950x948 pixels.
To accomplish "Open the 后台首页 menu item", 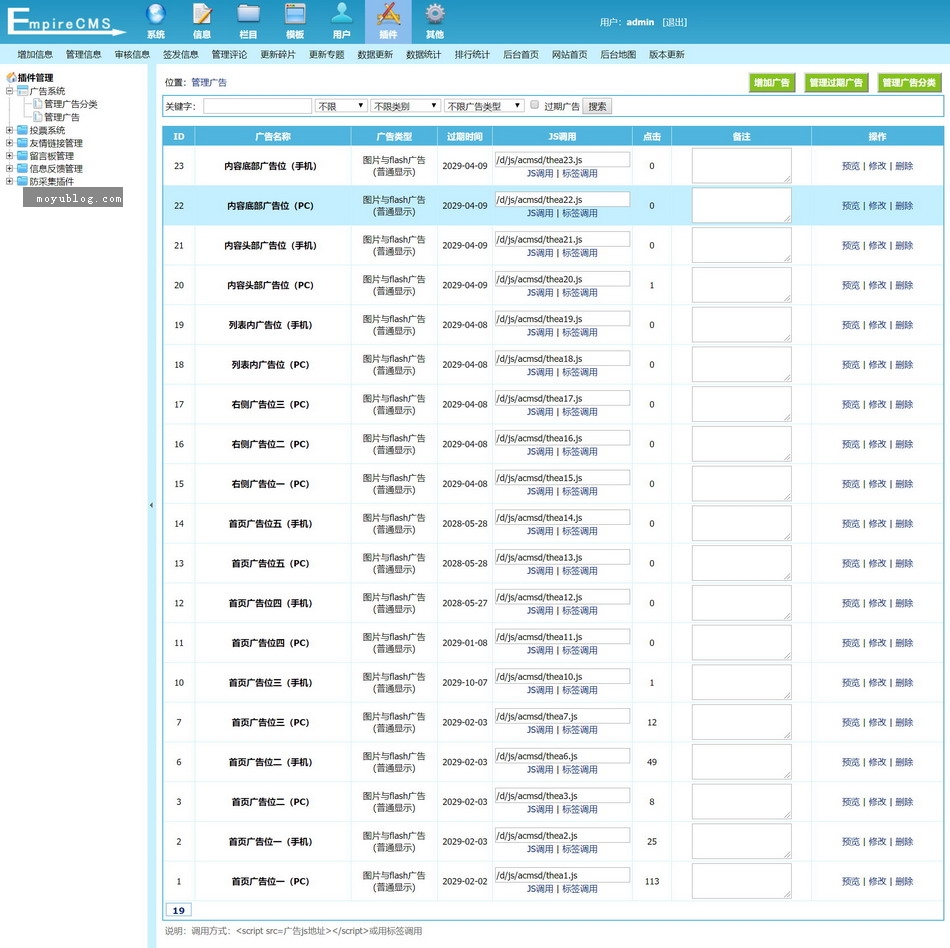I will [x=521, y=55].
